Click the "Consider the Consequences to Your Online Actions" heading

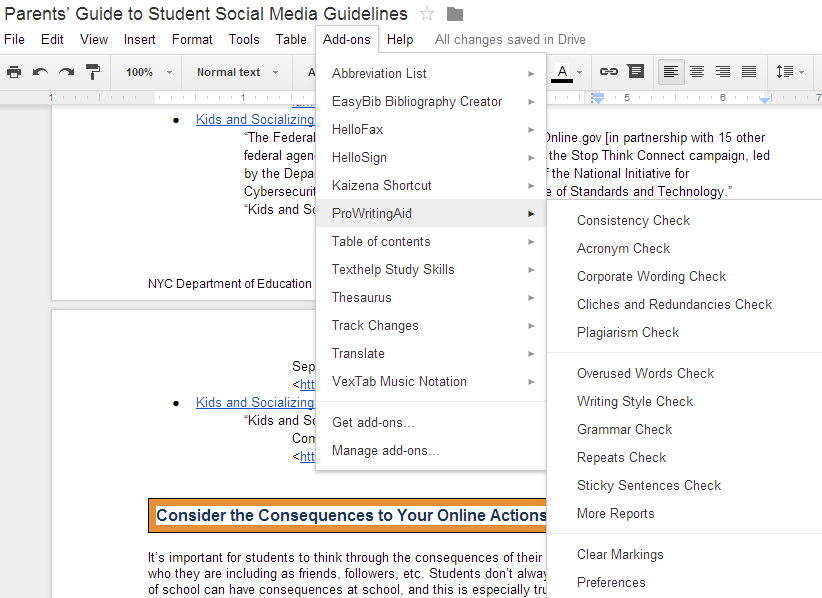coord(351,515)
